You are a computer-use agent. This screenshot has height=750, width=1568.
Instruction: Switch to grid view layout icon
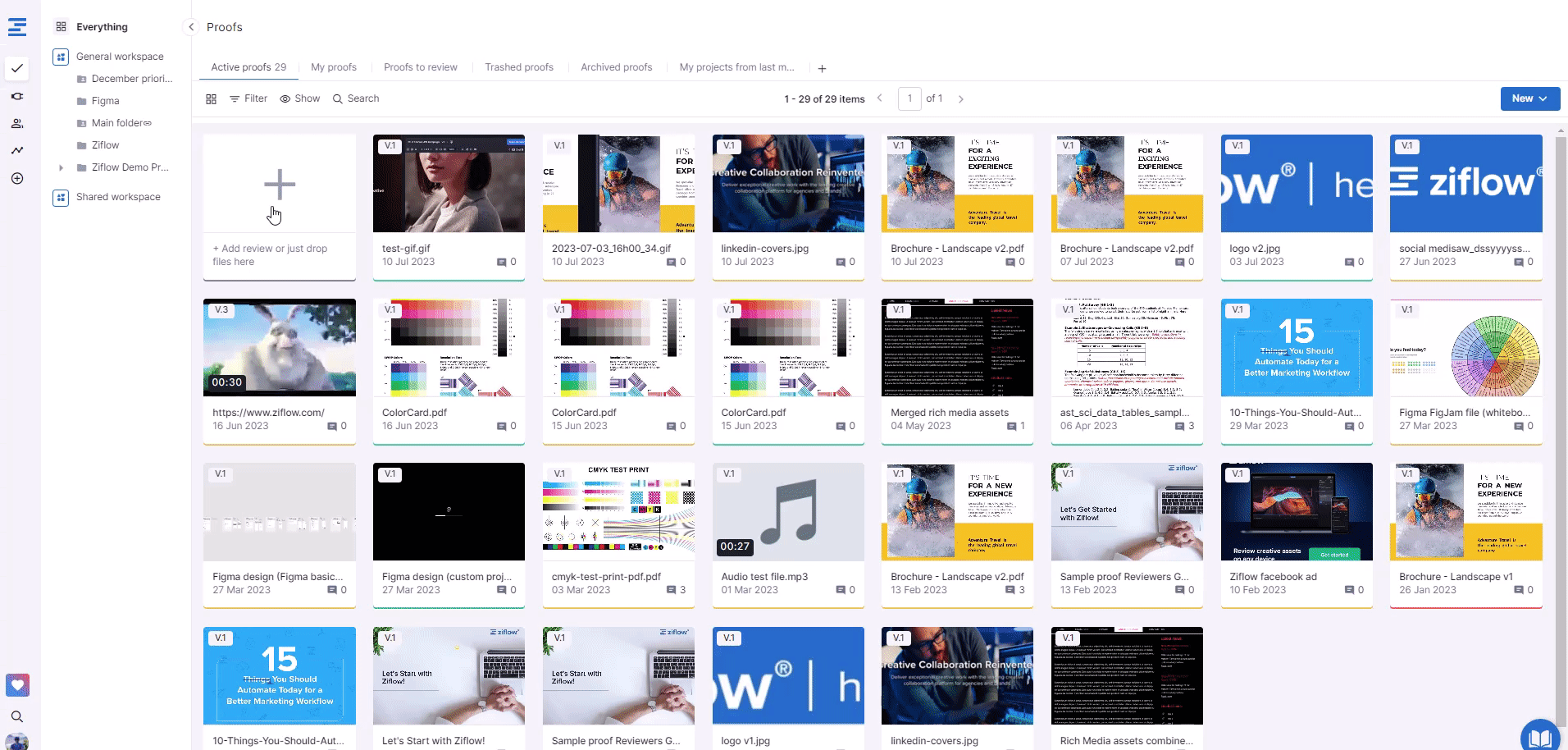pyautogui.click(x=211, y=98)
